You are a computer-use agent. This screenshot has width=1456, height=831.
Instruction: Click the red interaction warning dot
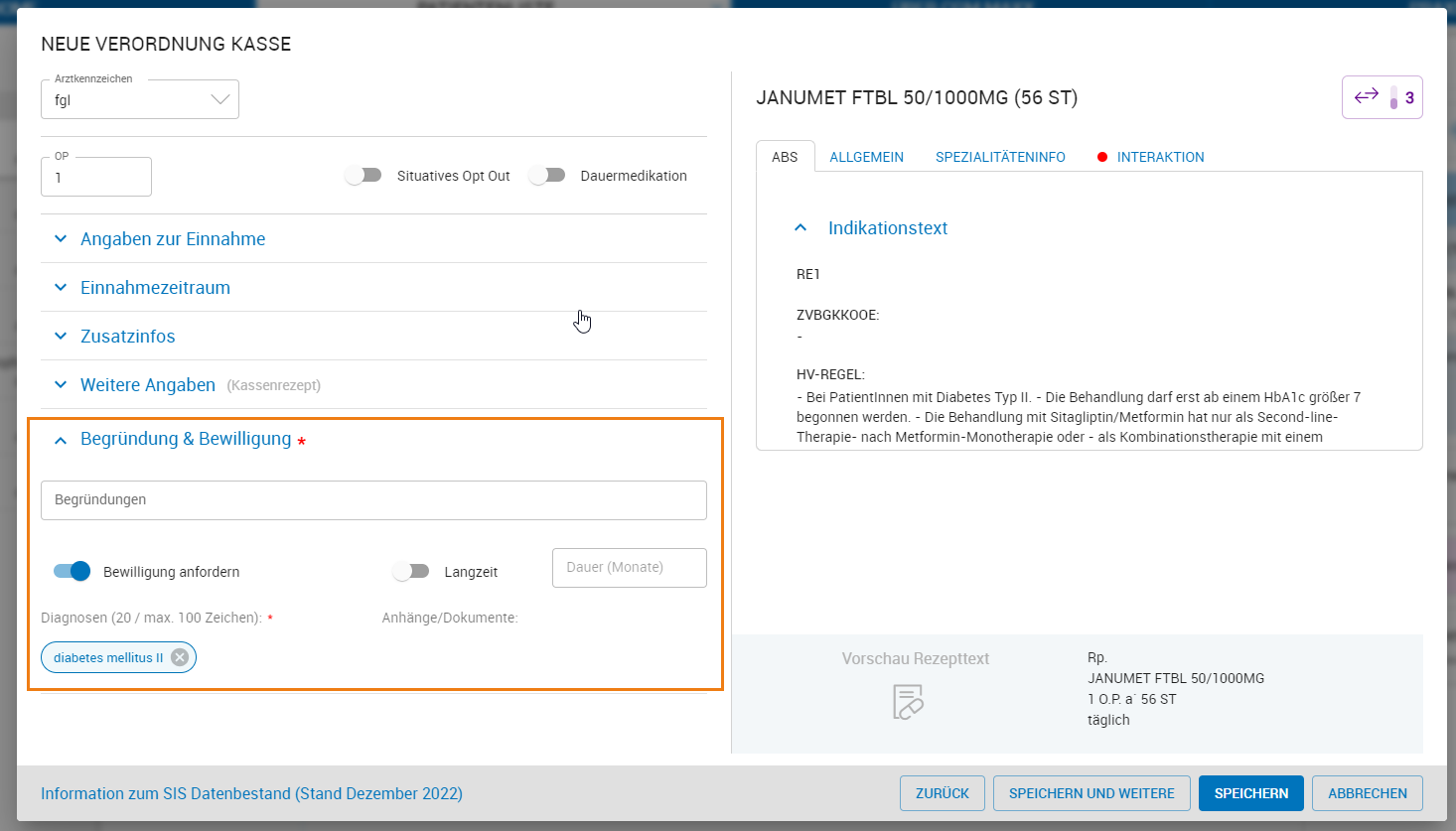(1102, 157)
